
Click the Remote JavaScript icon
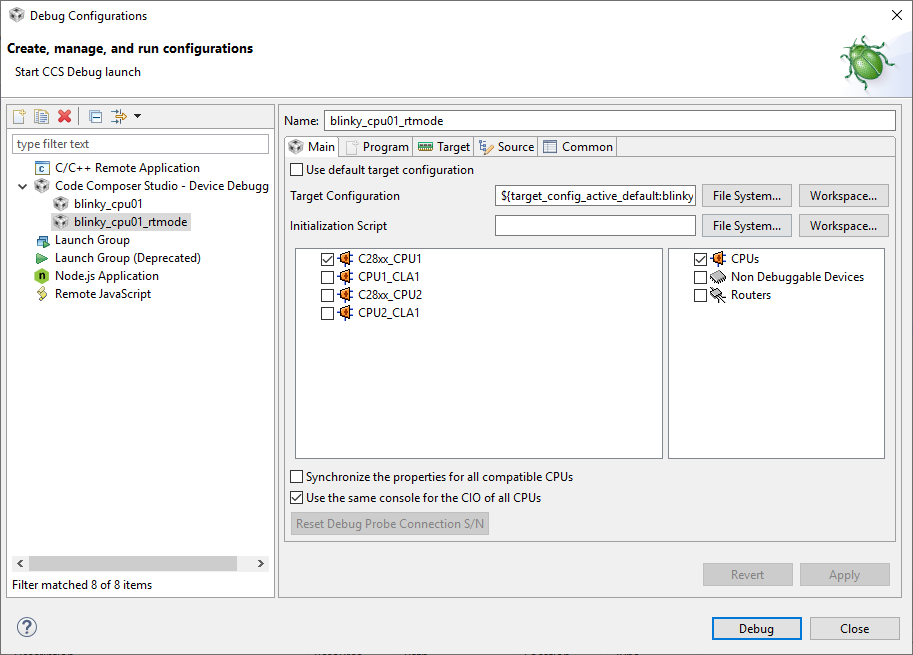(x=44, y=294)
